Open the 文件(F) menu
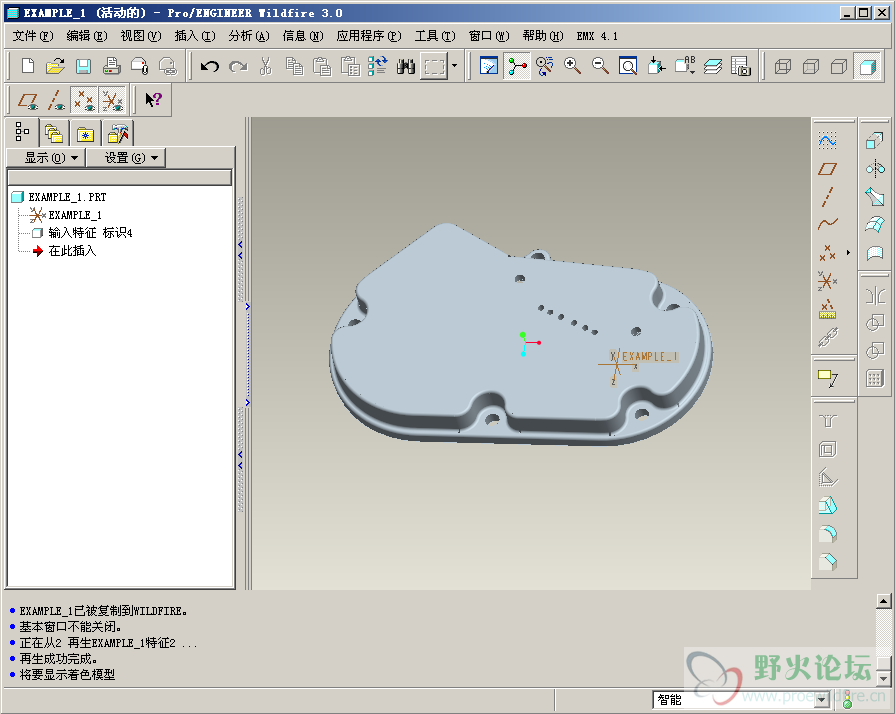Screen dimensions: 895x714 [x=33, y=36]
